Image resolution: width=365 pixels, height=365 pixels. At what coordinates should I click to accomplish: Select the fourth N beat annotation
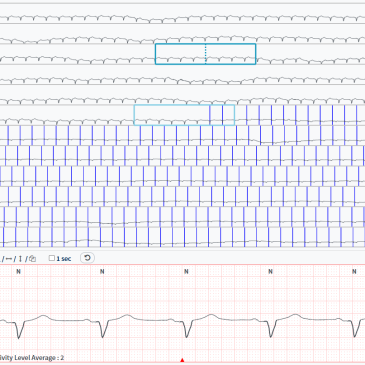pos(270,272)
